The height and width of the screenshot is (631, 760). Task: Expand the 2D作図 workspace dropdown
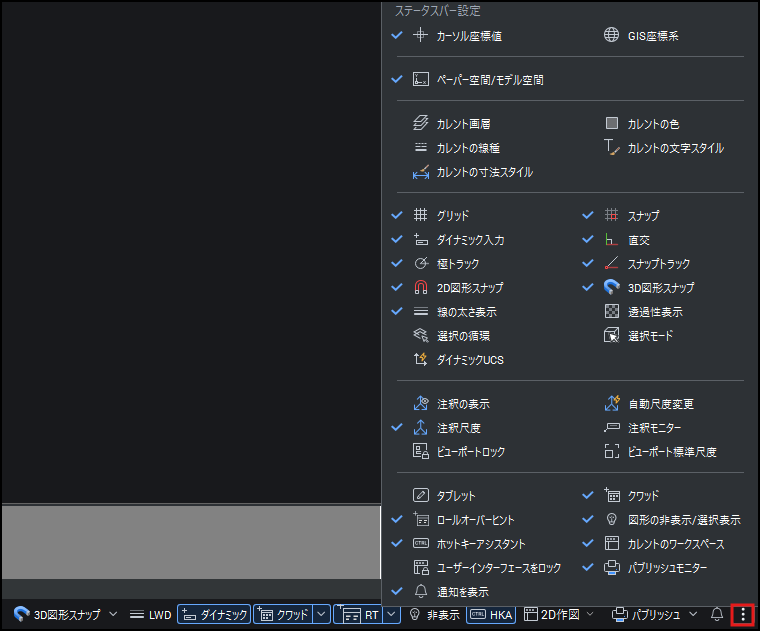pos(590,615)
